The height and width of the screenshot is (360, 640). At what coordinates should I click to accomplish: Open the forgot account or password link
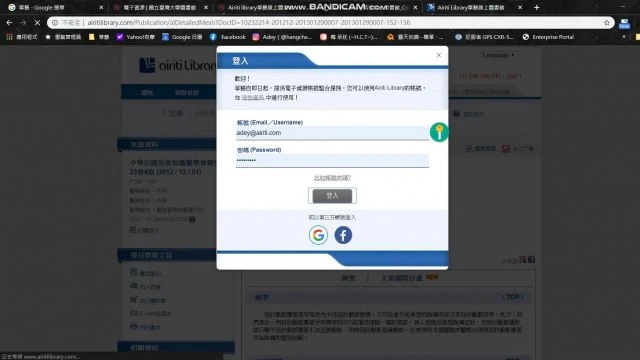332,178
